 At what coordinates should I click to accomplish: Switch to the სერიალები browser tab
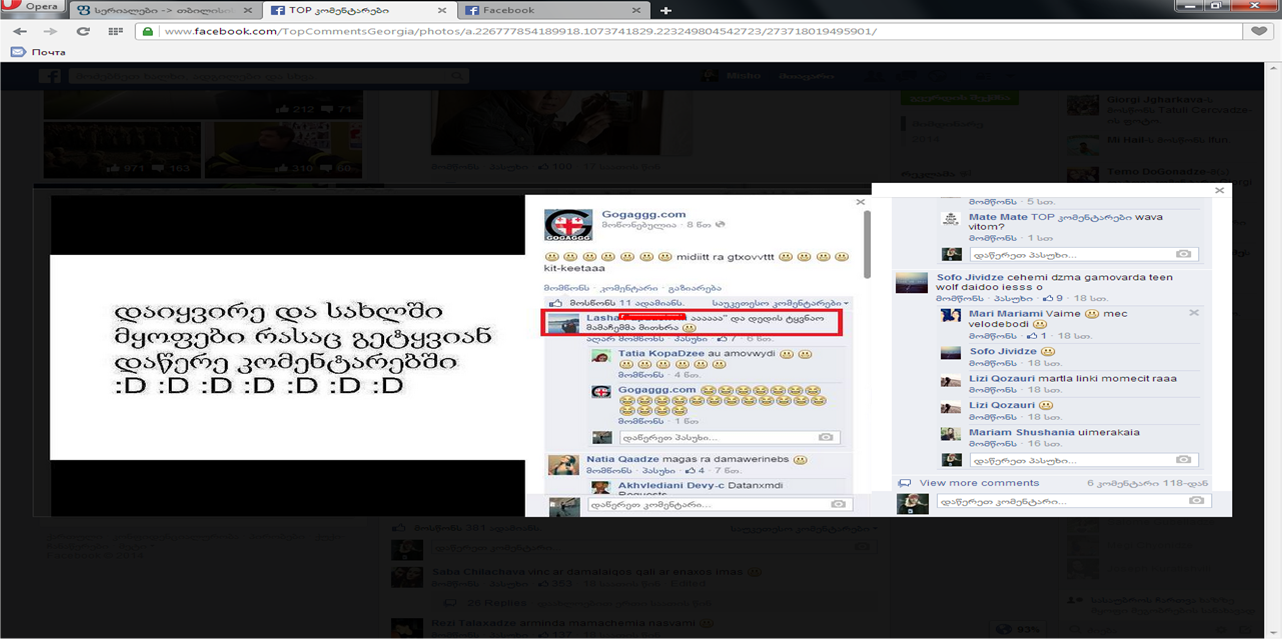[x=168, y=10]
